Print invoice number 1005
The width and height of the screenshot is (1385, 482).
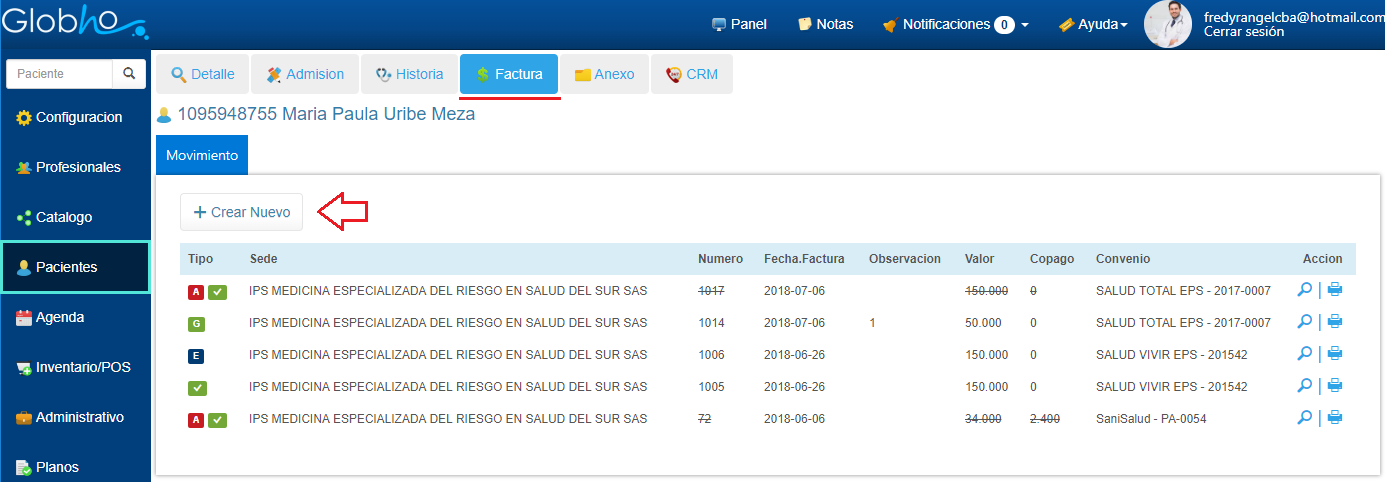click(x=1334, y=386)
